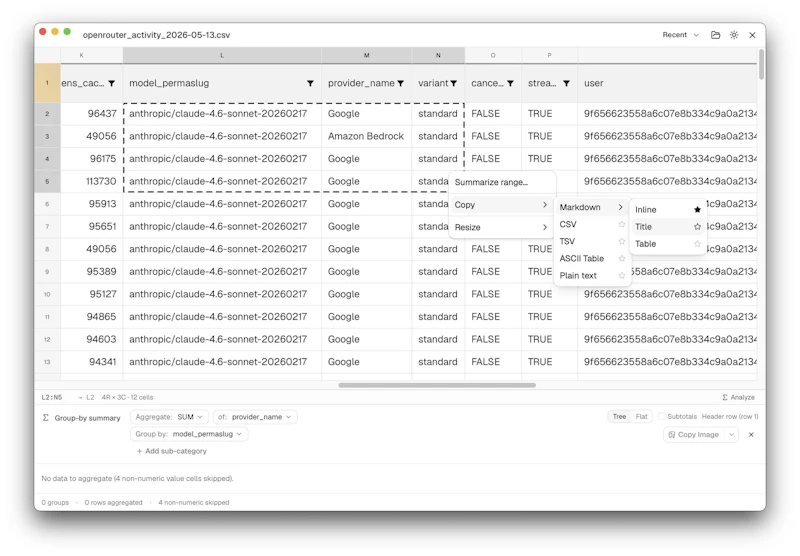Select column K header
The height and width of the screenshot is (556, 800).
(x=91, y=55)
